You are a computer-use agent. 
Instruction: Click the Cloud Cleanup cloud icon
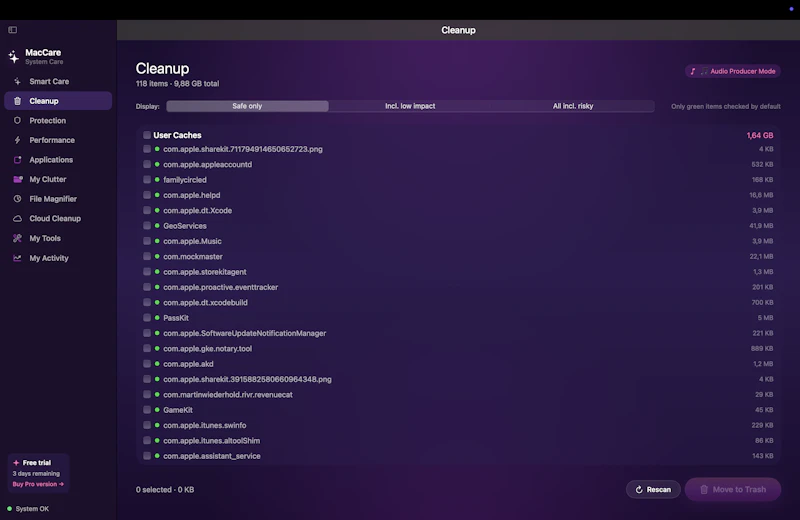(17, 218)
